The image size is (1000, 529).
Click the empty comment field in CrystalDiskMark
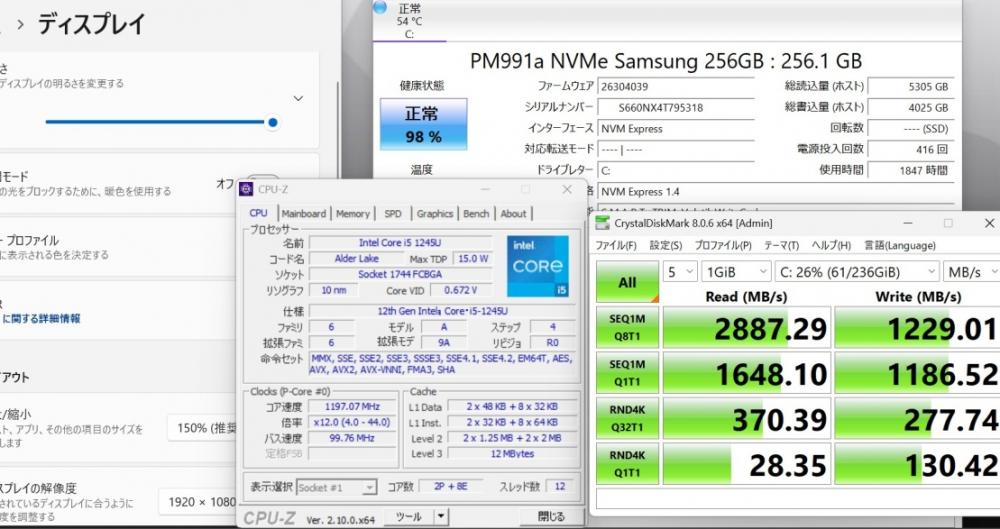[797, 498]
